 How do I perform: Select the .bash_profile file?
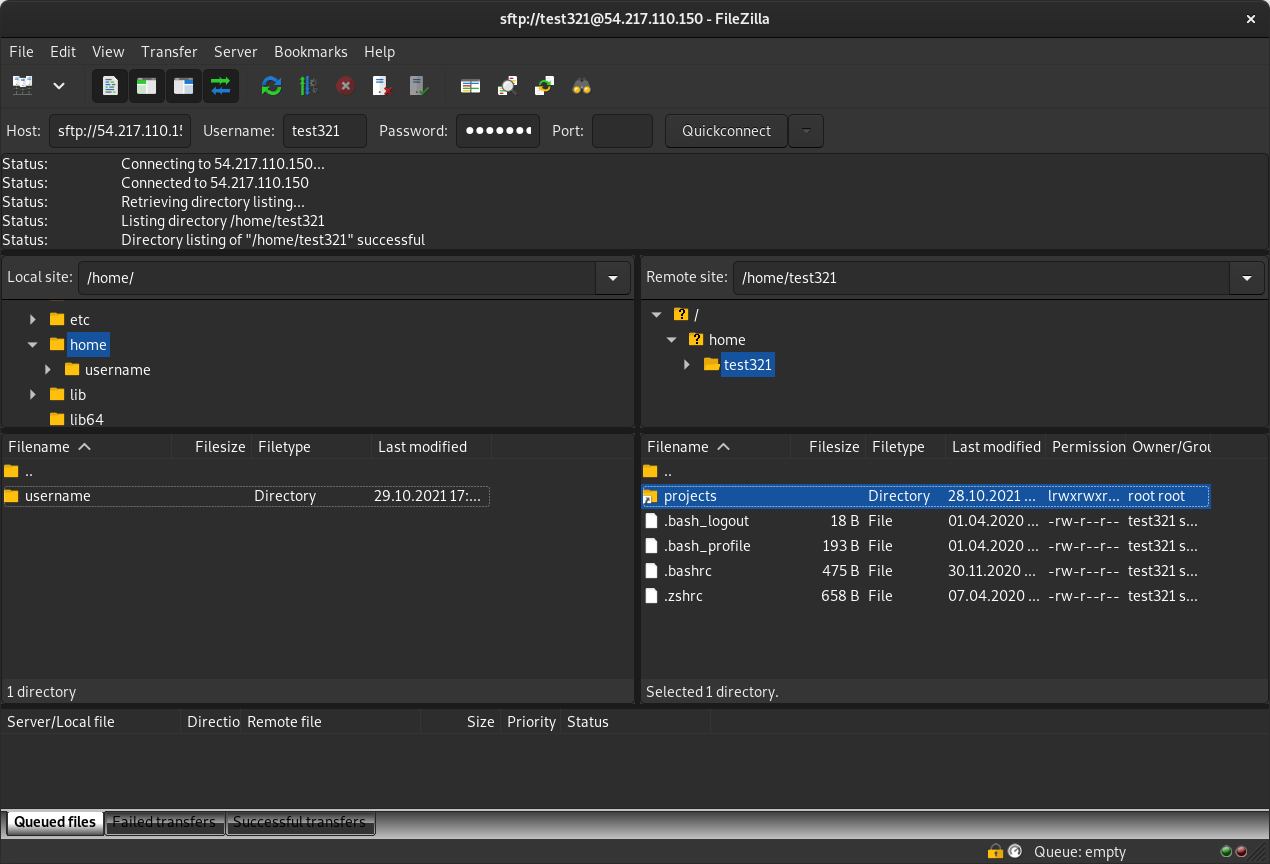click(925, 546)
